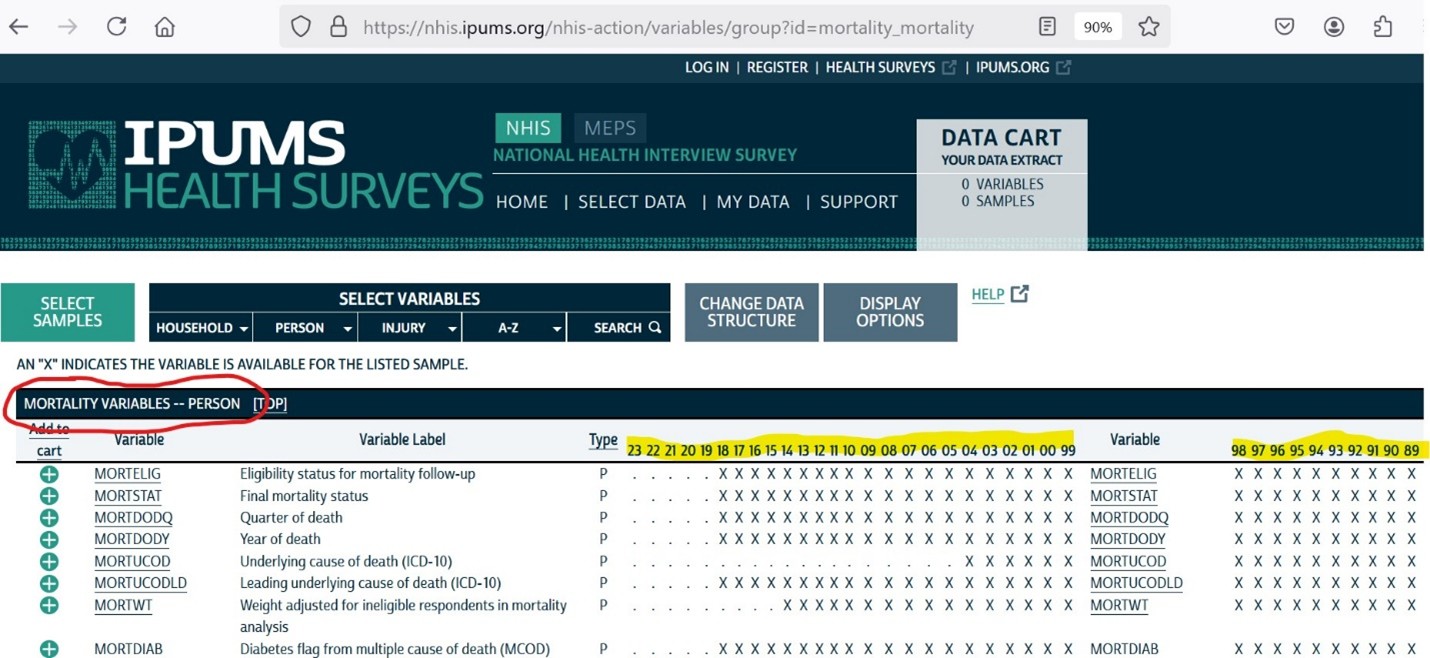
Task: Add MORTDODY to the data cart
Action: (49, 540)
